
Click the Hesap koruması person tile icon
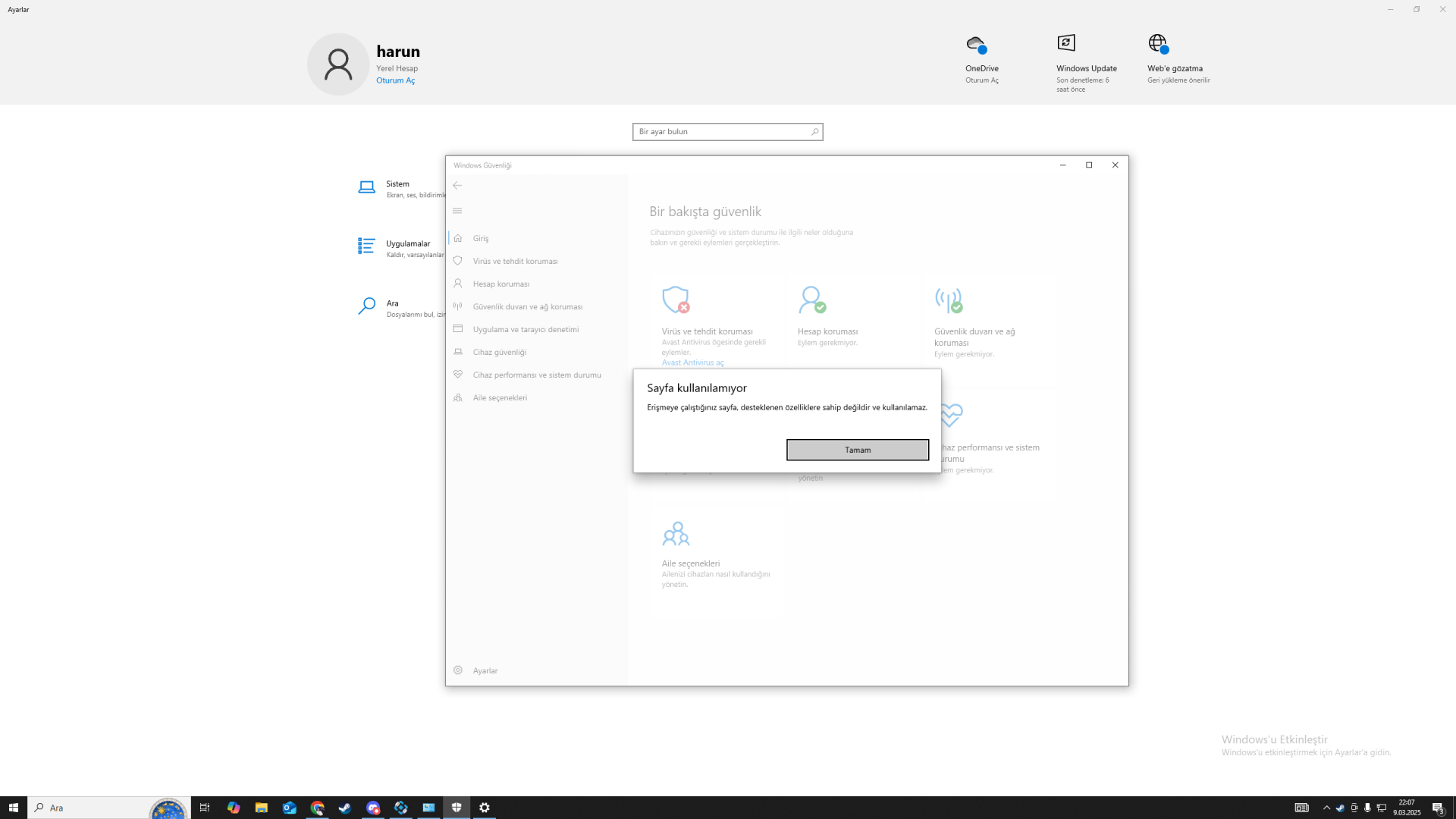pos(811,300)
